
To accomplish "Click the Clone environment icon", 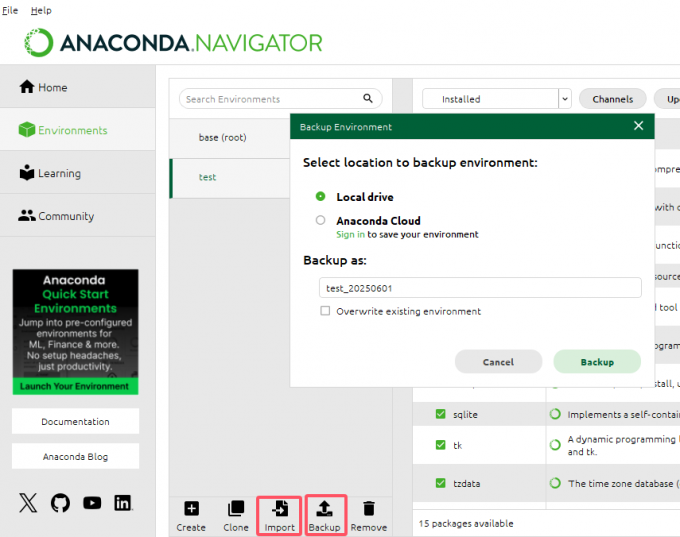I will 236,508.
